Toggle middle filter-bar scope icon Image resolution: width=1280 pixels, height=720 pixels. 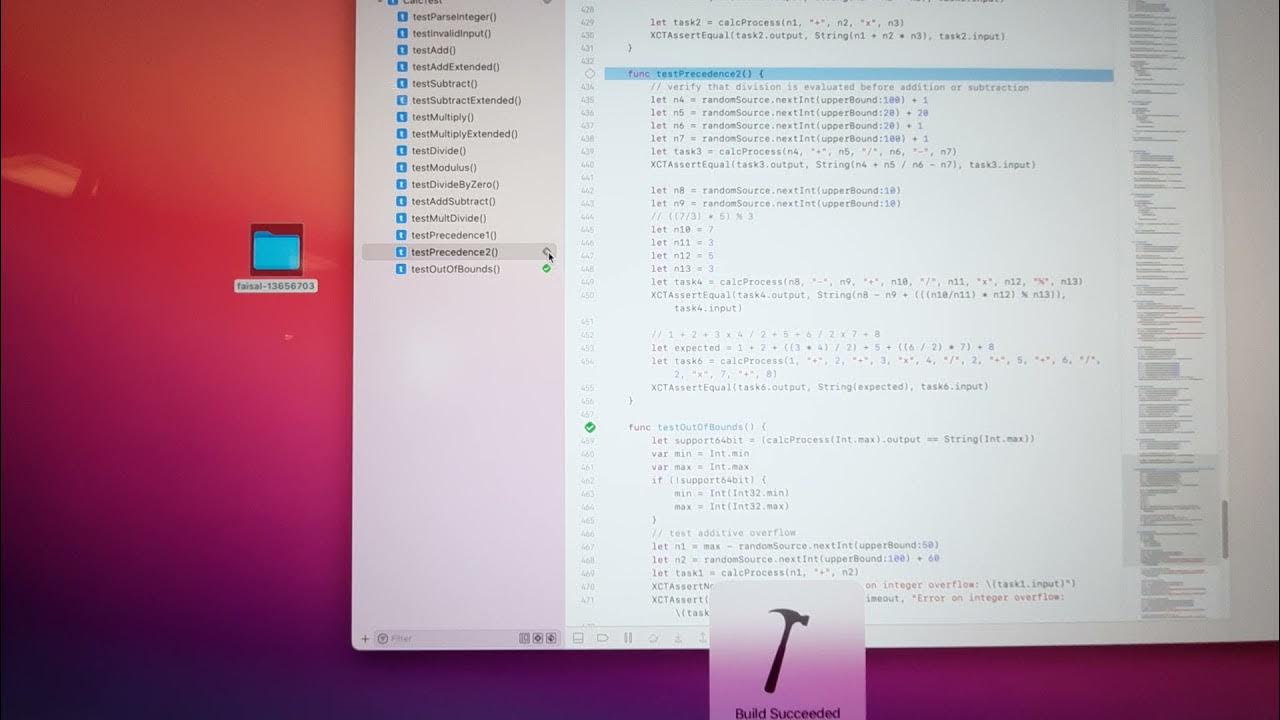(537, 638)
